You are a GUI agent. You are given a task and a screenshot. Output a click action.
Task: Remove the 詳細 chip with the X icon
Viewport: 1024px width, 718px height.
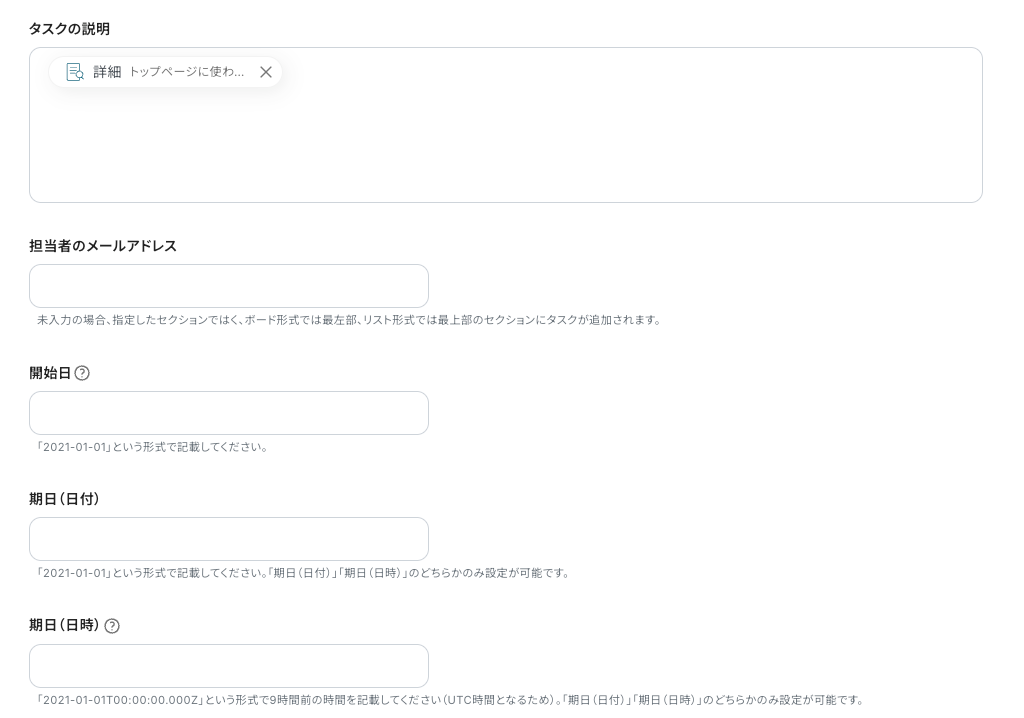(x=266, y=72)
